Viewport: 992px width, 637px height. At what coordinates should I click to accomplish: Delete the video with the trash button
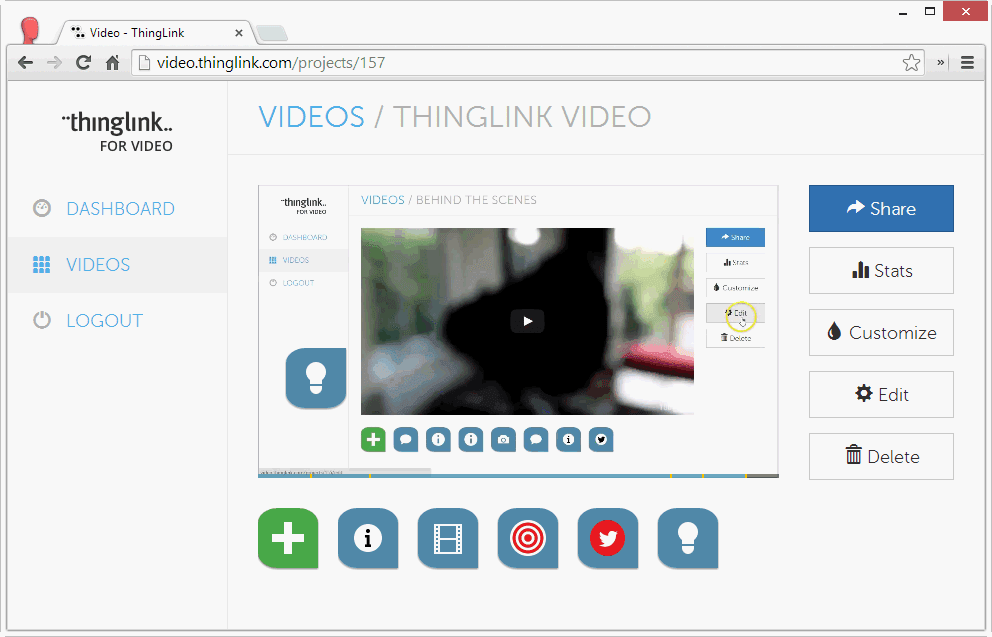(881, 456)
